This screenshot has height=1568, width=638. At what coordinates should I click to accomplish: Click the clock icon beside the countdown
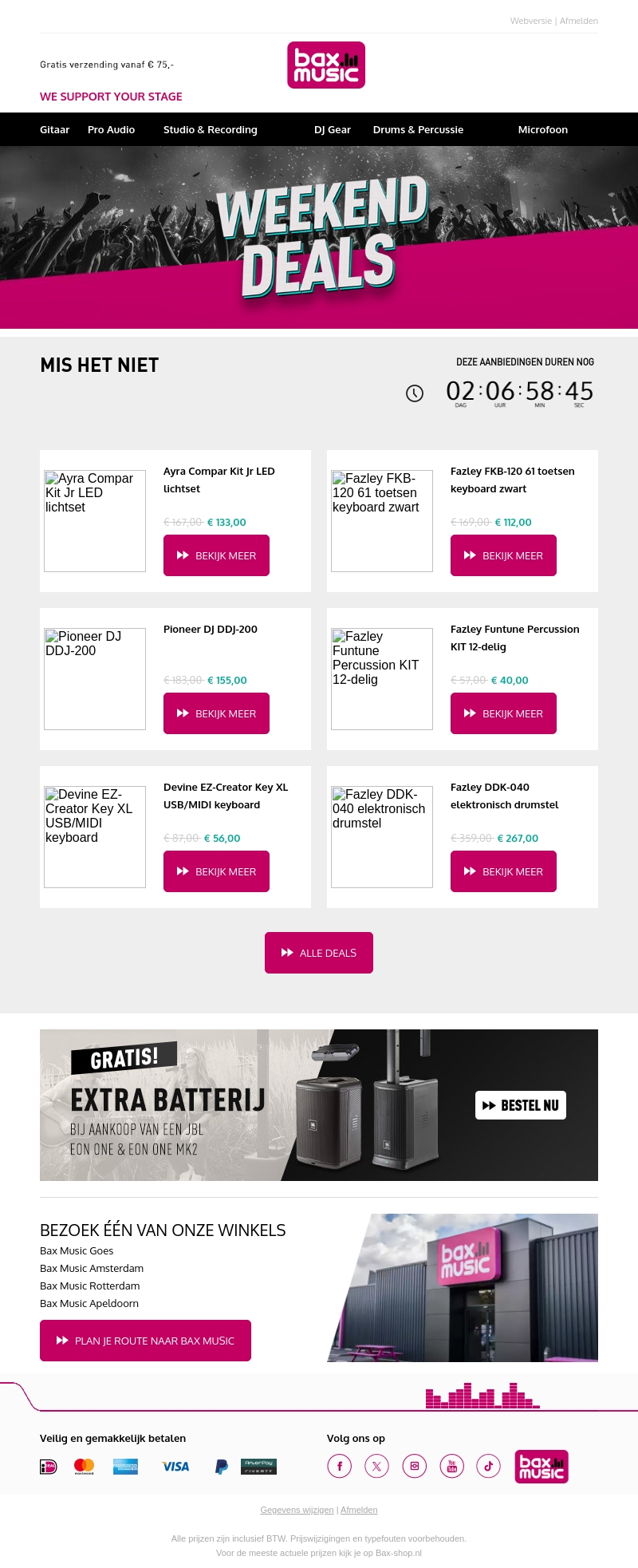(x=415, y=393)
